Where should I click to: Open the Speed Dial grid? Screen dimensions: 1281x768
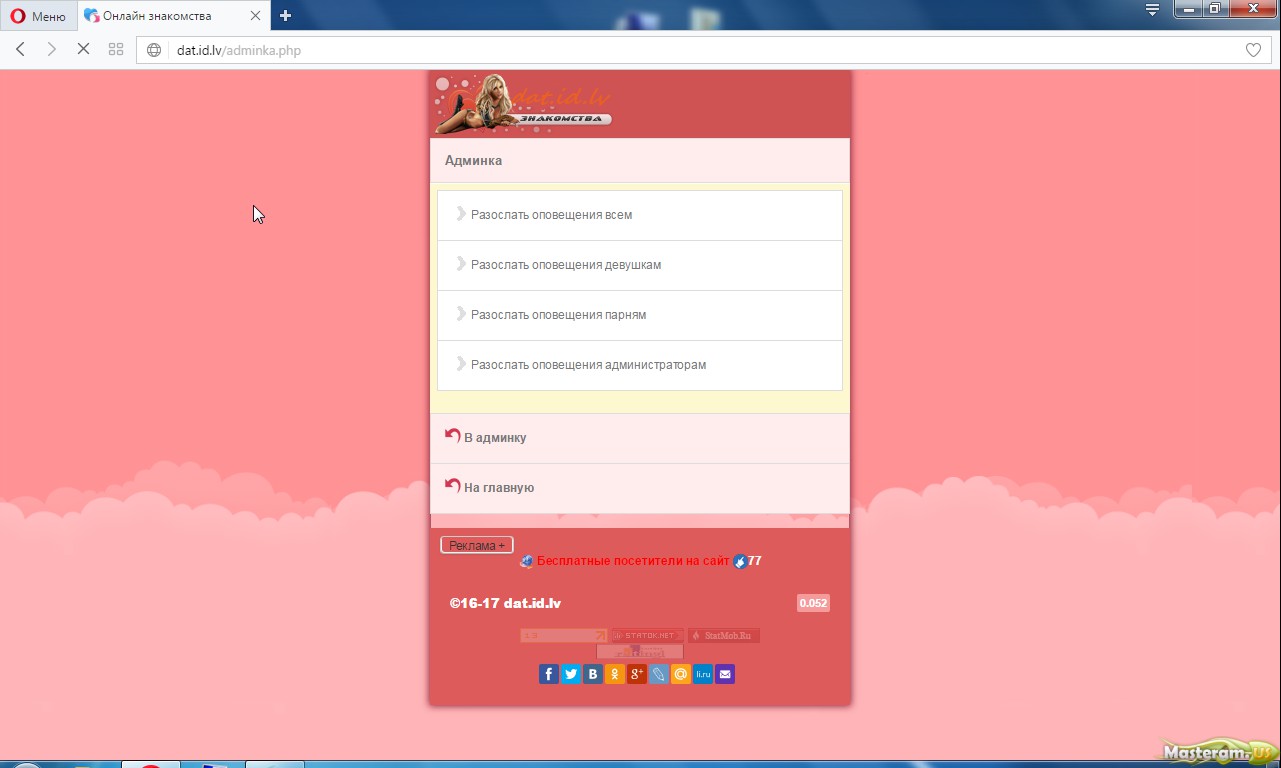(116, 50)
